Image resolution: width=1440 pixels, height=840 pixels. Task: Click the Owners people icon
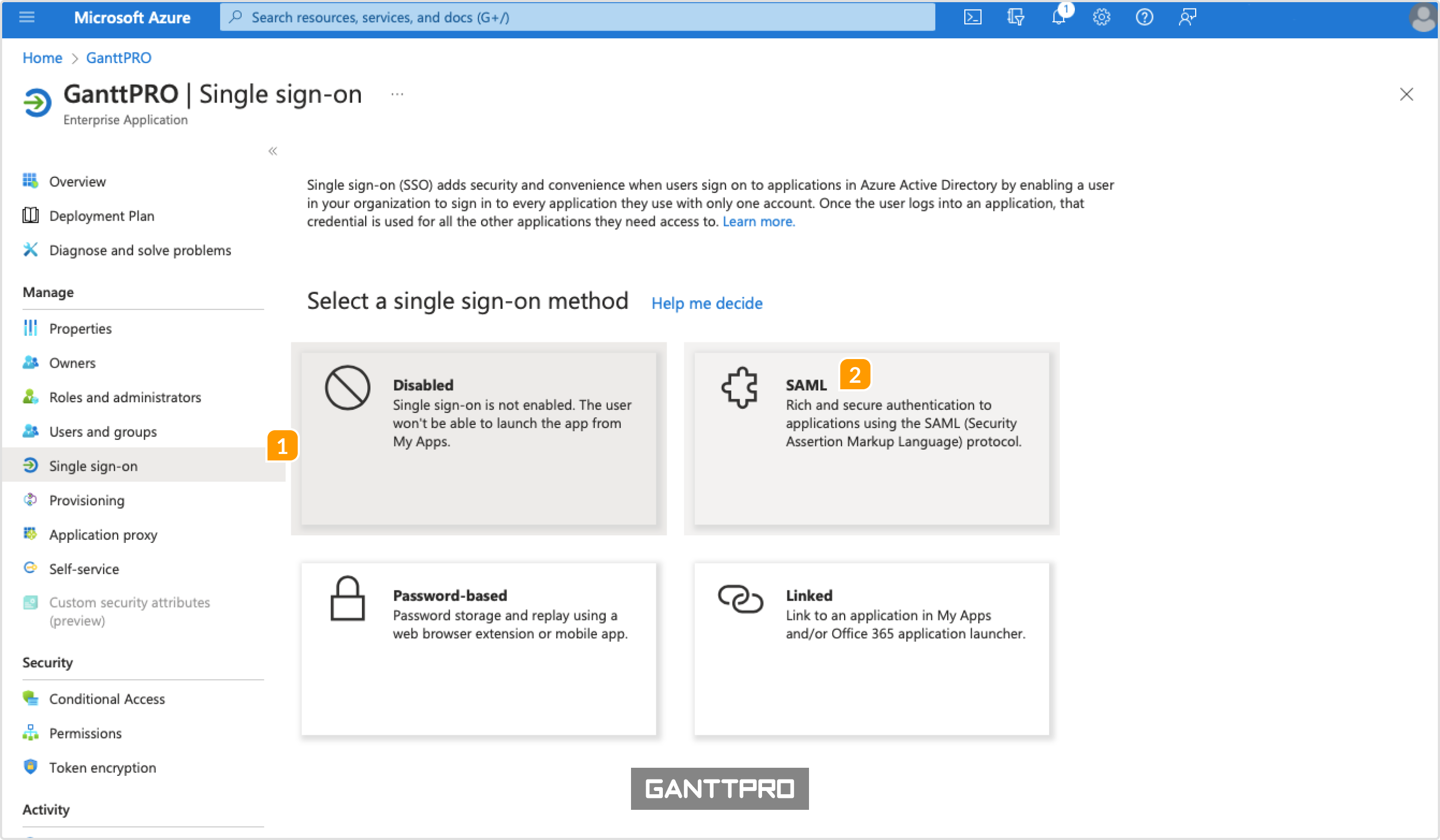point(30,362)
